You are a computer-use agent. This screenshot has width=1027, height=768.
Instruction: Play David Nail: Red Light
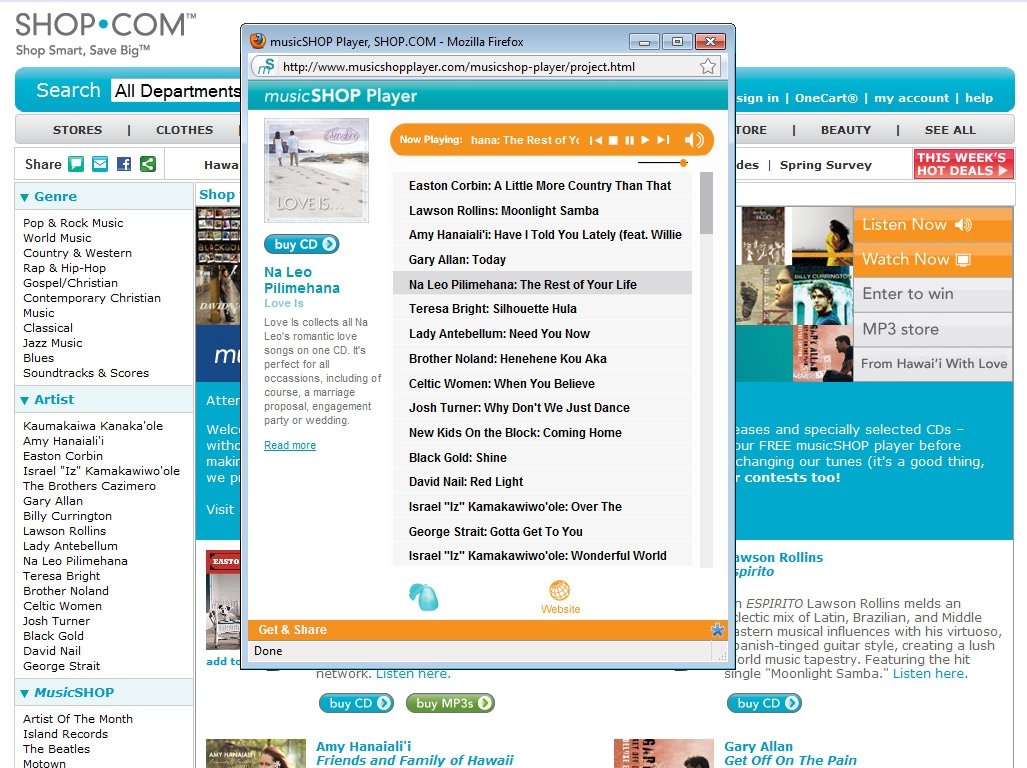pos(542,482)
